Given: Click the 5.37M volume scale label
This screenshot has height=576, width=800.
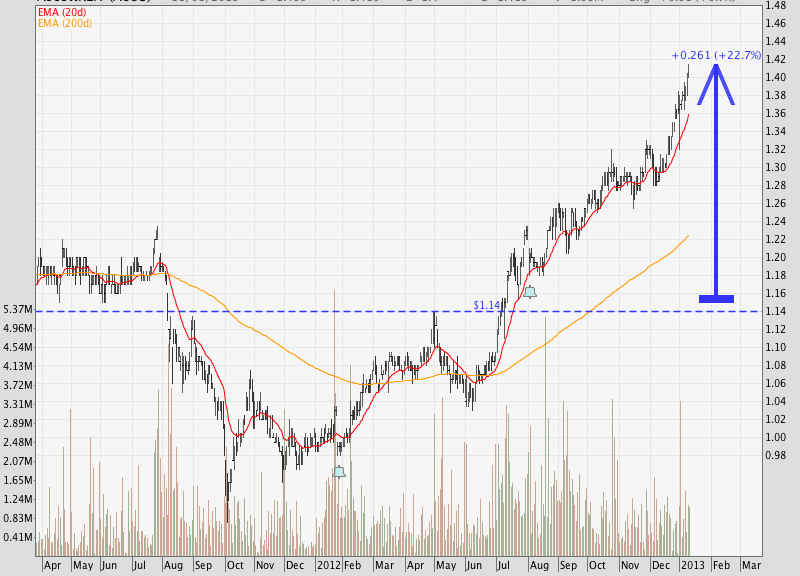Looking at the screenshot, I should coord(17,309).
